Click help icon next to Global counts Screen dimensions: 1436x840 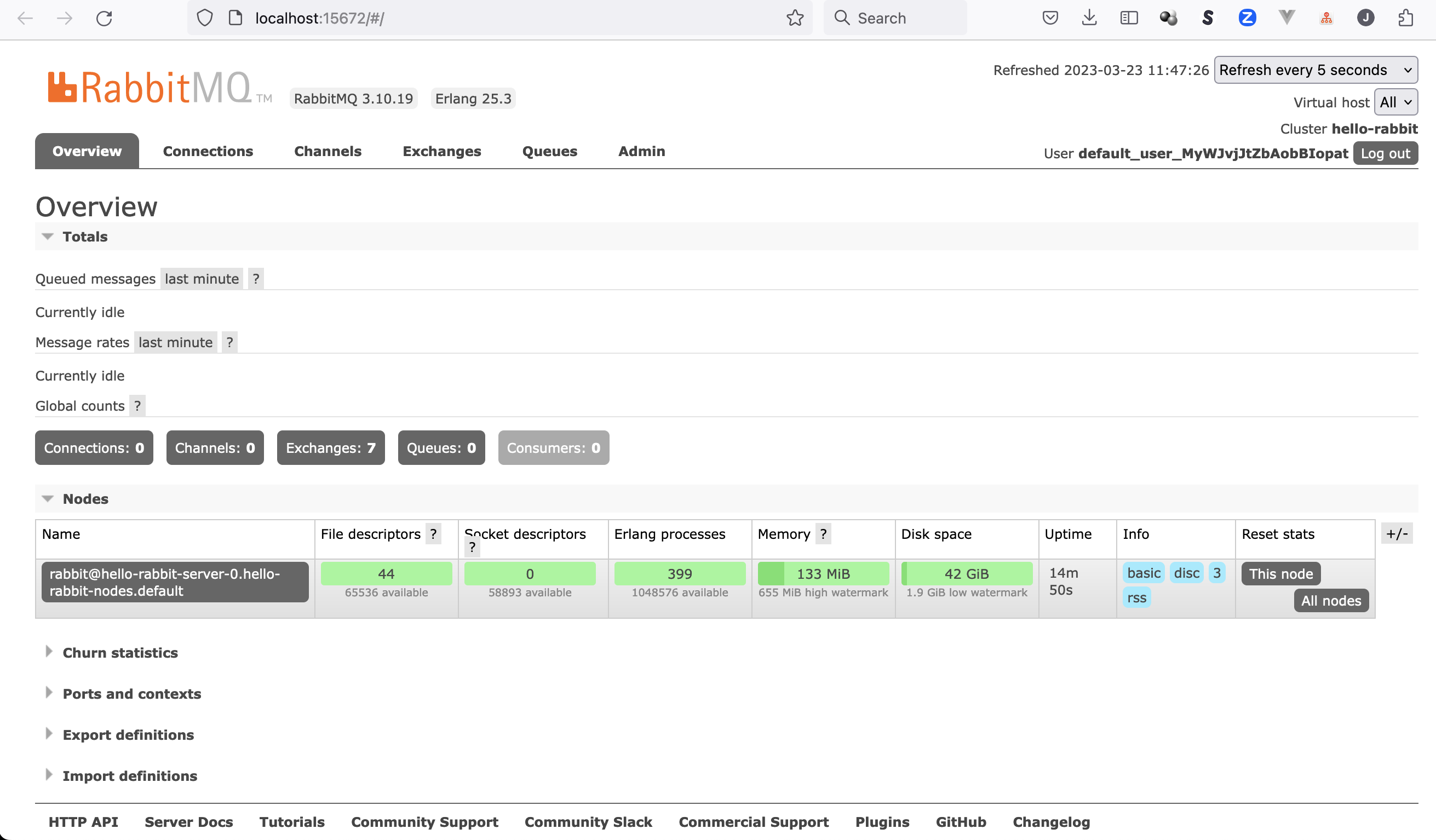coord(137,406)
